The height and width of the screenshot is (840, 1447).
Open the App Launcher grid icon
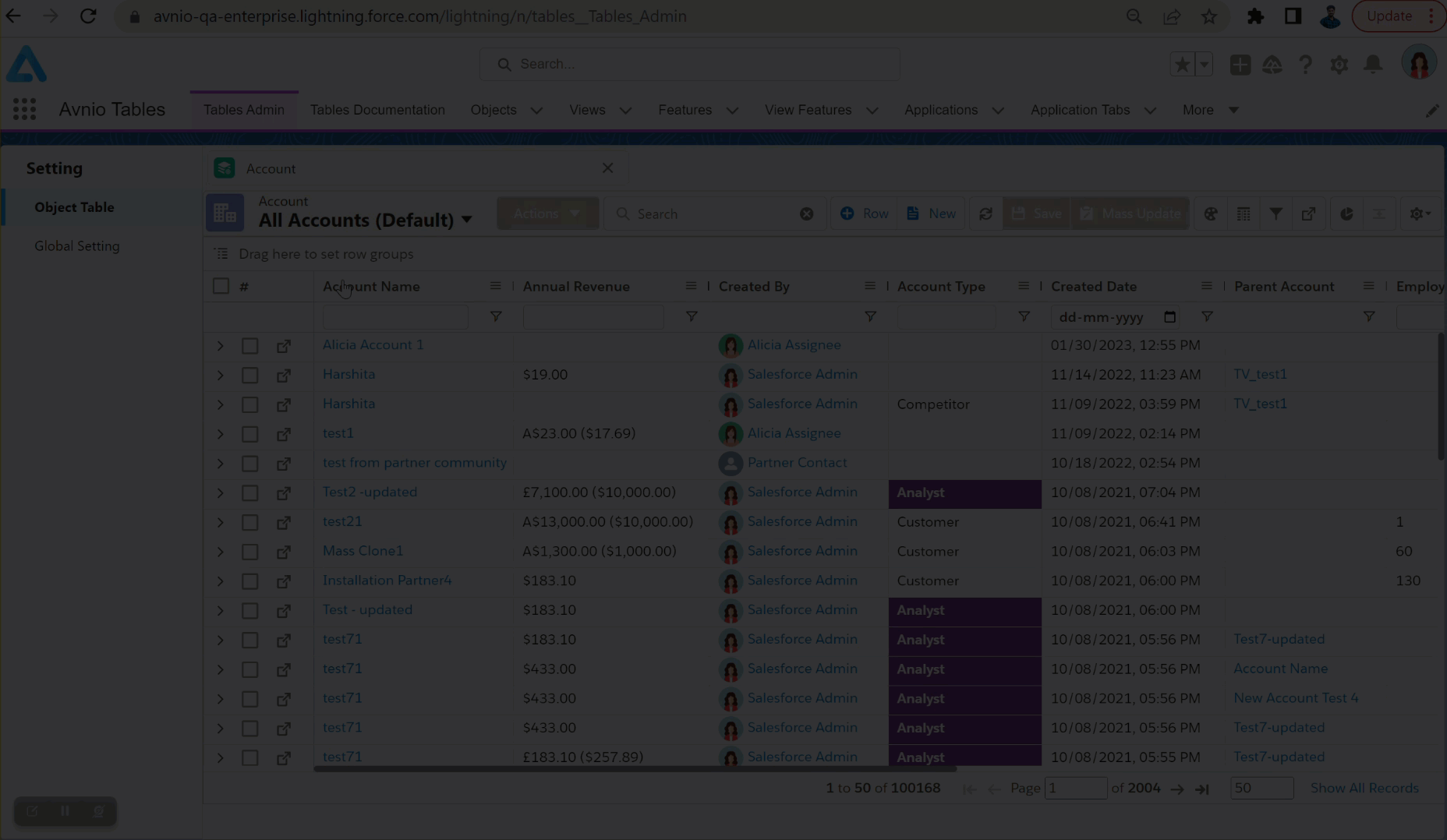pos(24,110)
